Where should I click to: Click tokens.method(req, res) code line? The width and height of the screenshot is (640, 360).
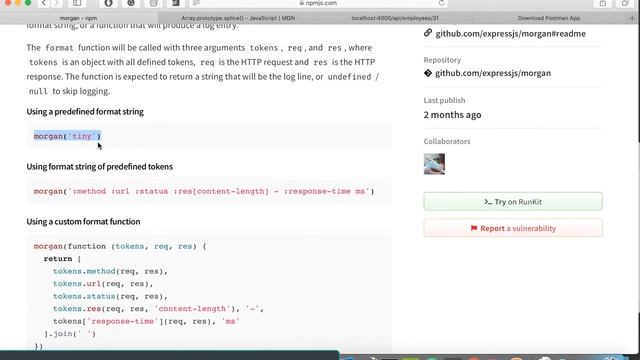[110, 271]
